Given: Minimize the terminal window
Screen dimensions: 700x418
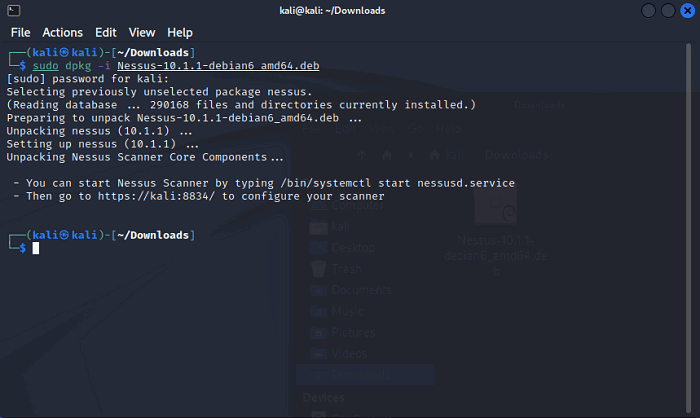Looking at the screenshot, I should (x=645, y=11).
